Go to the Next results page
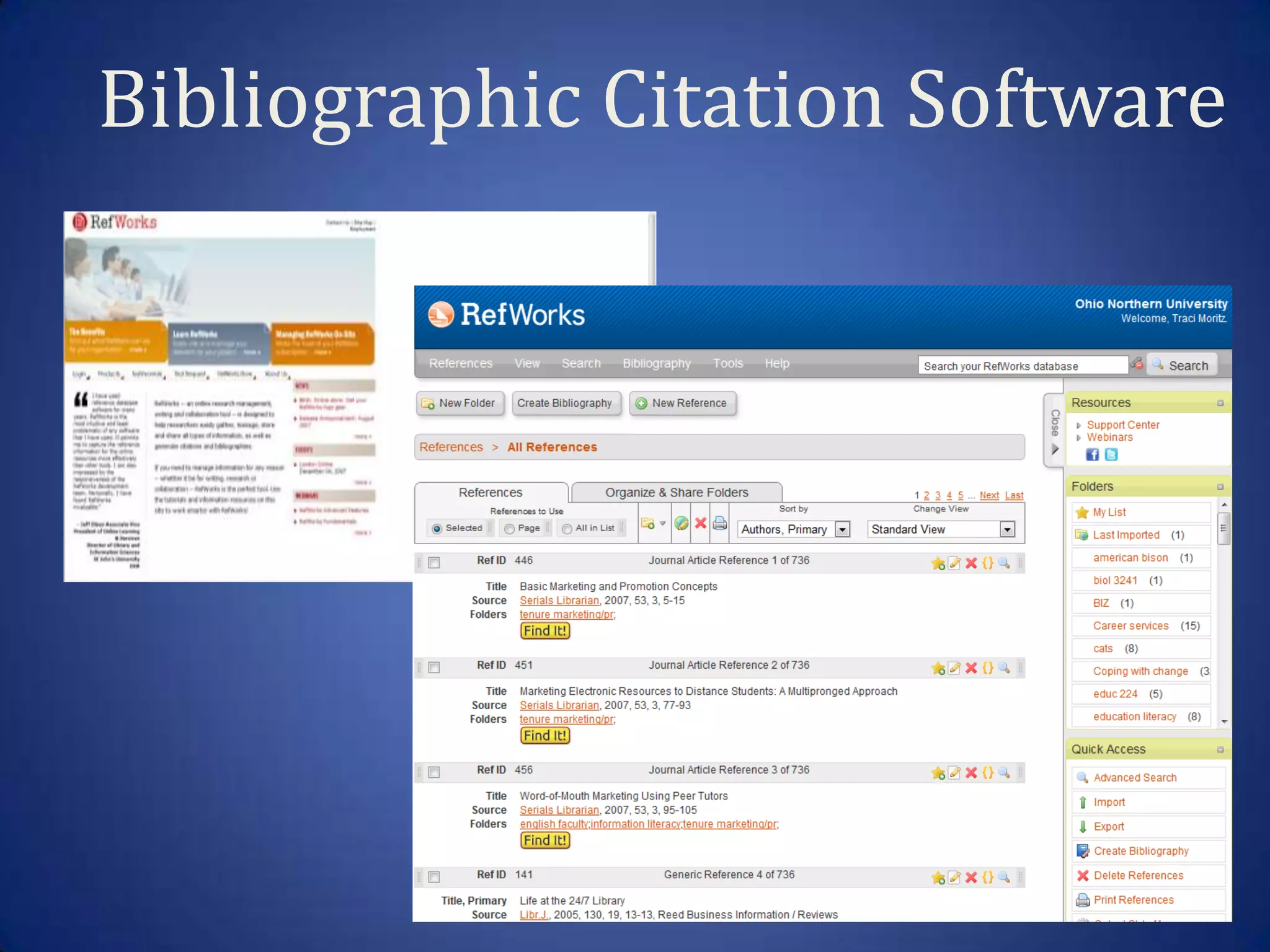 tap(989, 496)
